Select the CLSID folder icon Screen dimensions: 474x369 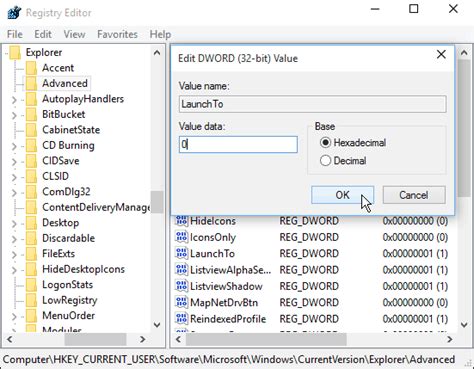tap(31, 176)
